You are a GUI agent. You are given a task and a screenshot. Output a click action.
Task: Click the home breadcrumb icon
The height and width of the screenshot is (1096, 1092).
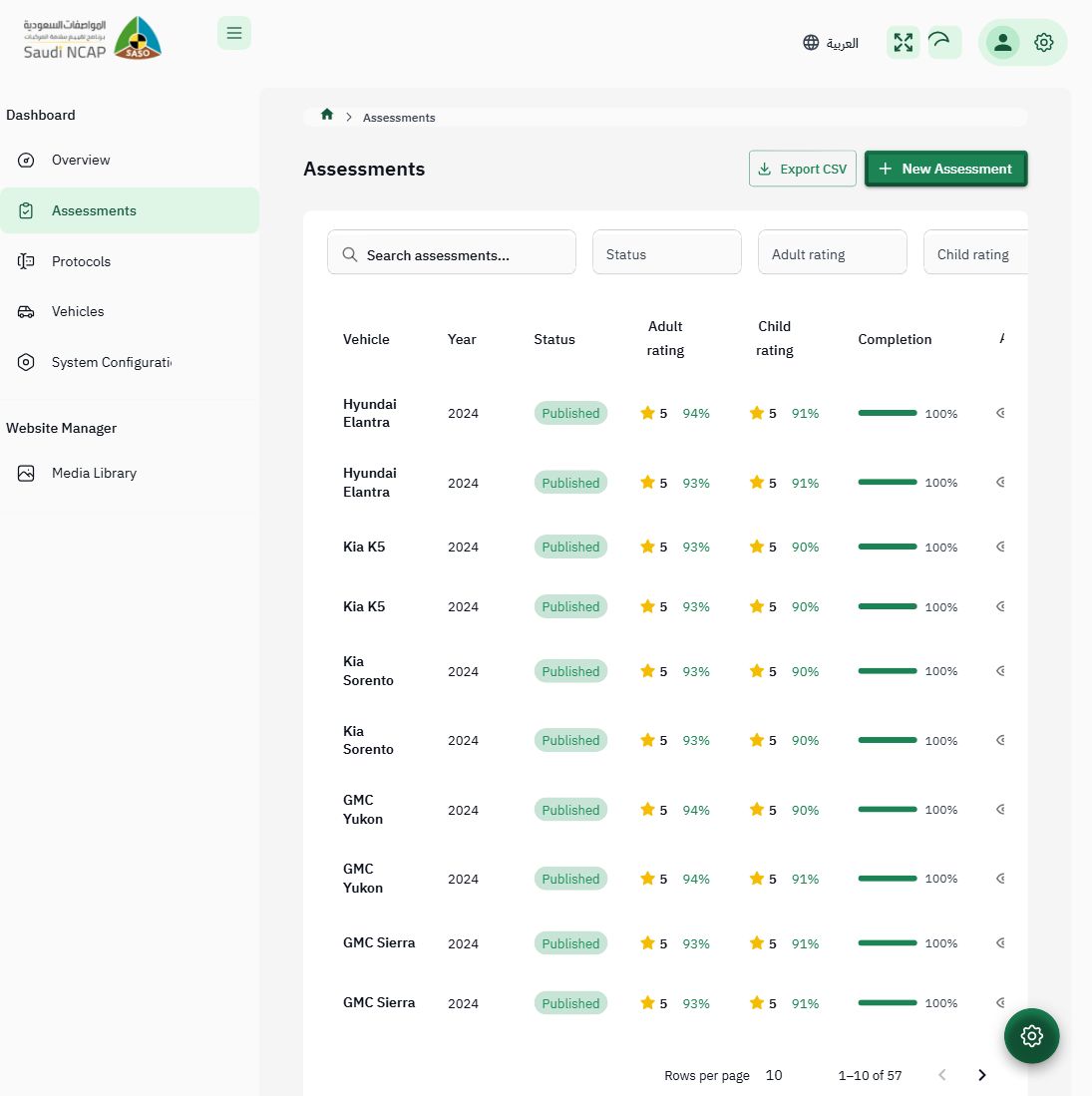coord(326,115)
